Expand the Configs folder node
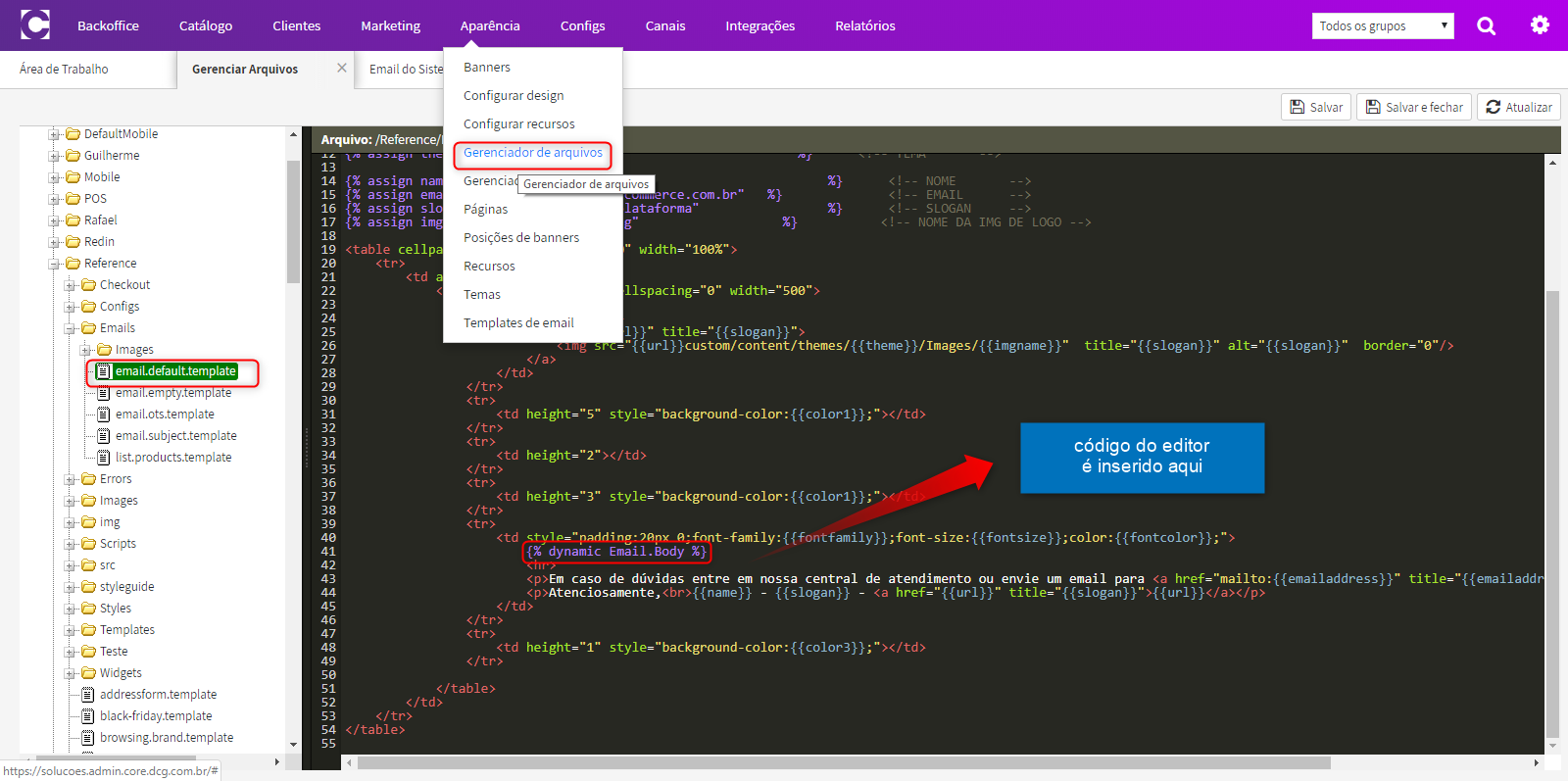 pos(71,307)
